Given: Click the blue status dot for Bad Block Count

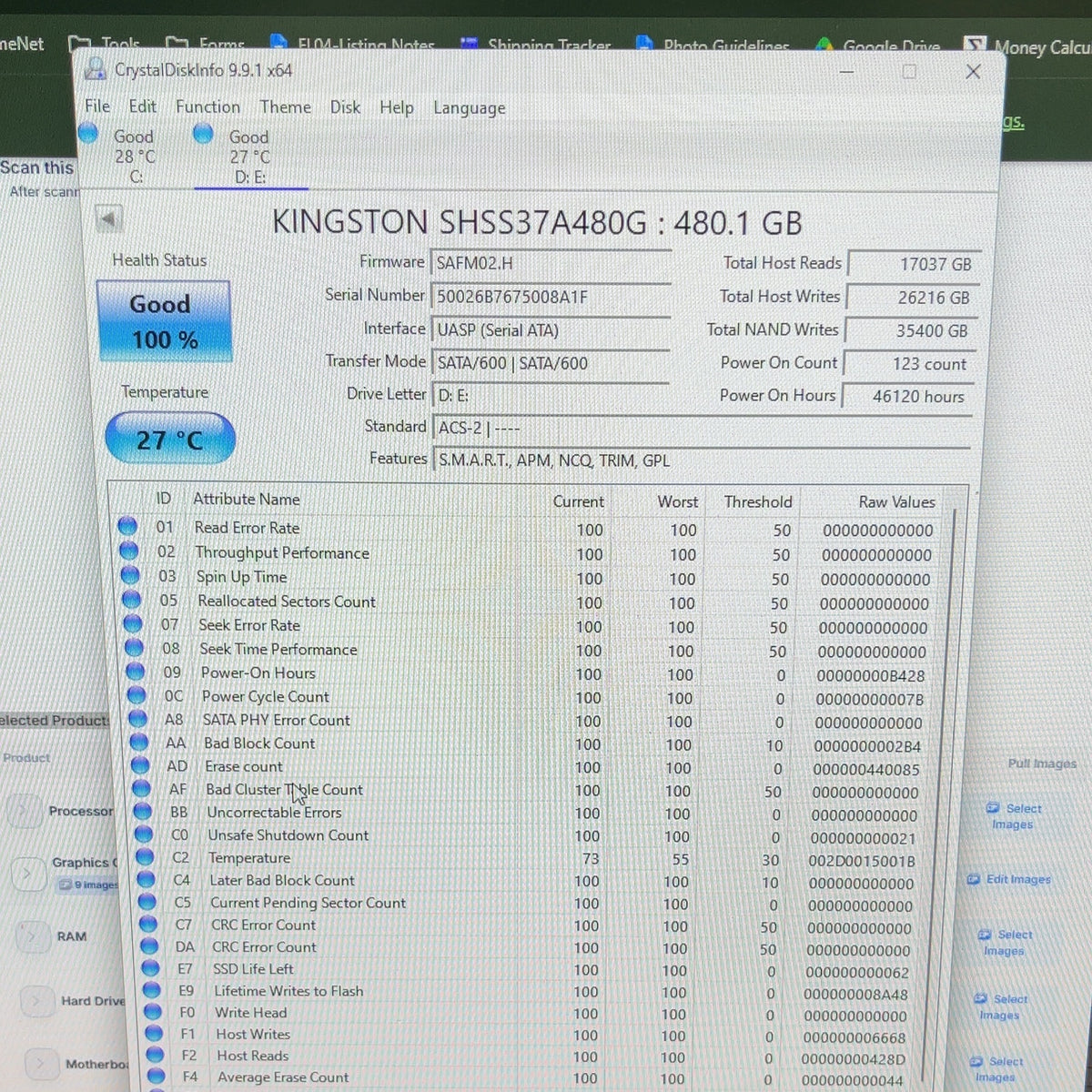Looking at the screenshot, I should tap(139, 742).
